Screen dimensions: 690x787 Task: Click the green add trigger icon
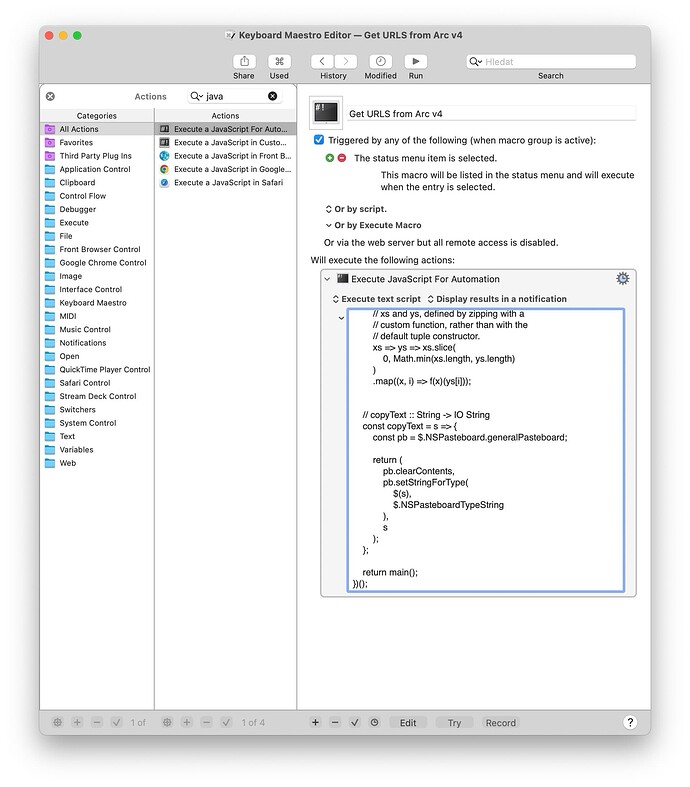click(x=330, y=158)
